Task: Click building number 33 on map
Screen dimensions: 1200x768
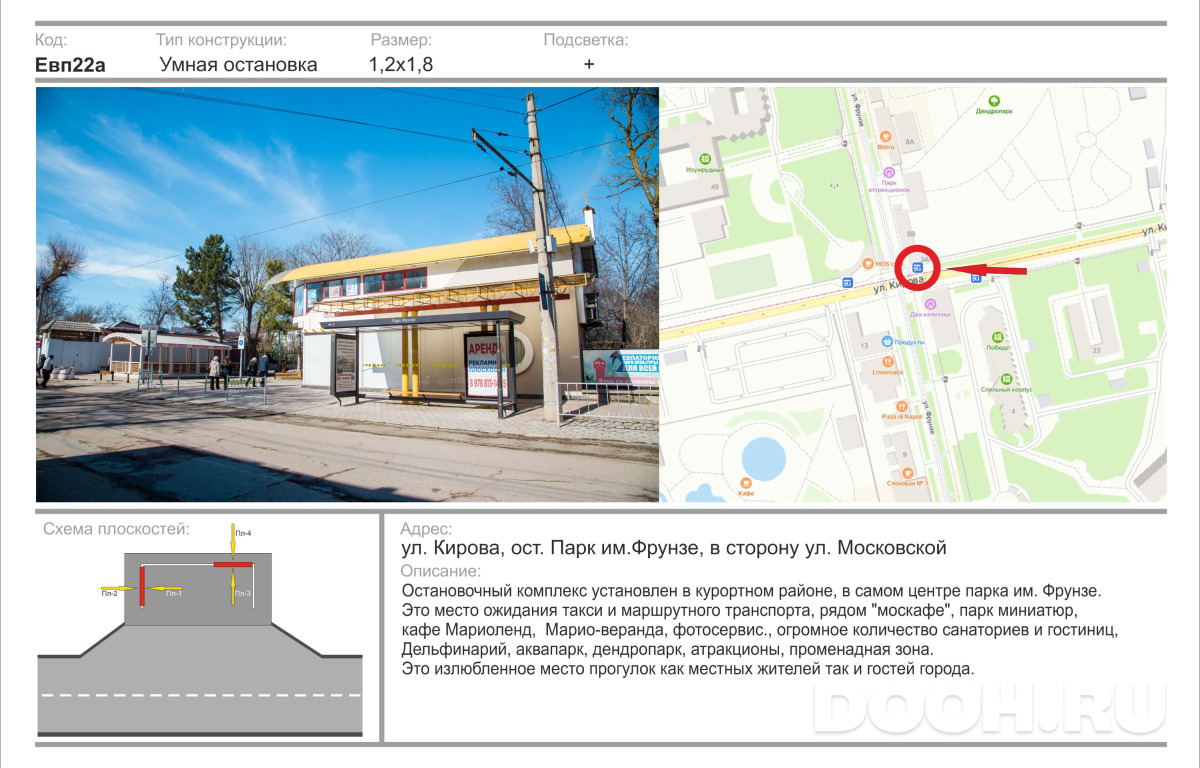Action: click(x=1096, y=350)
